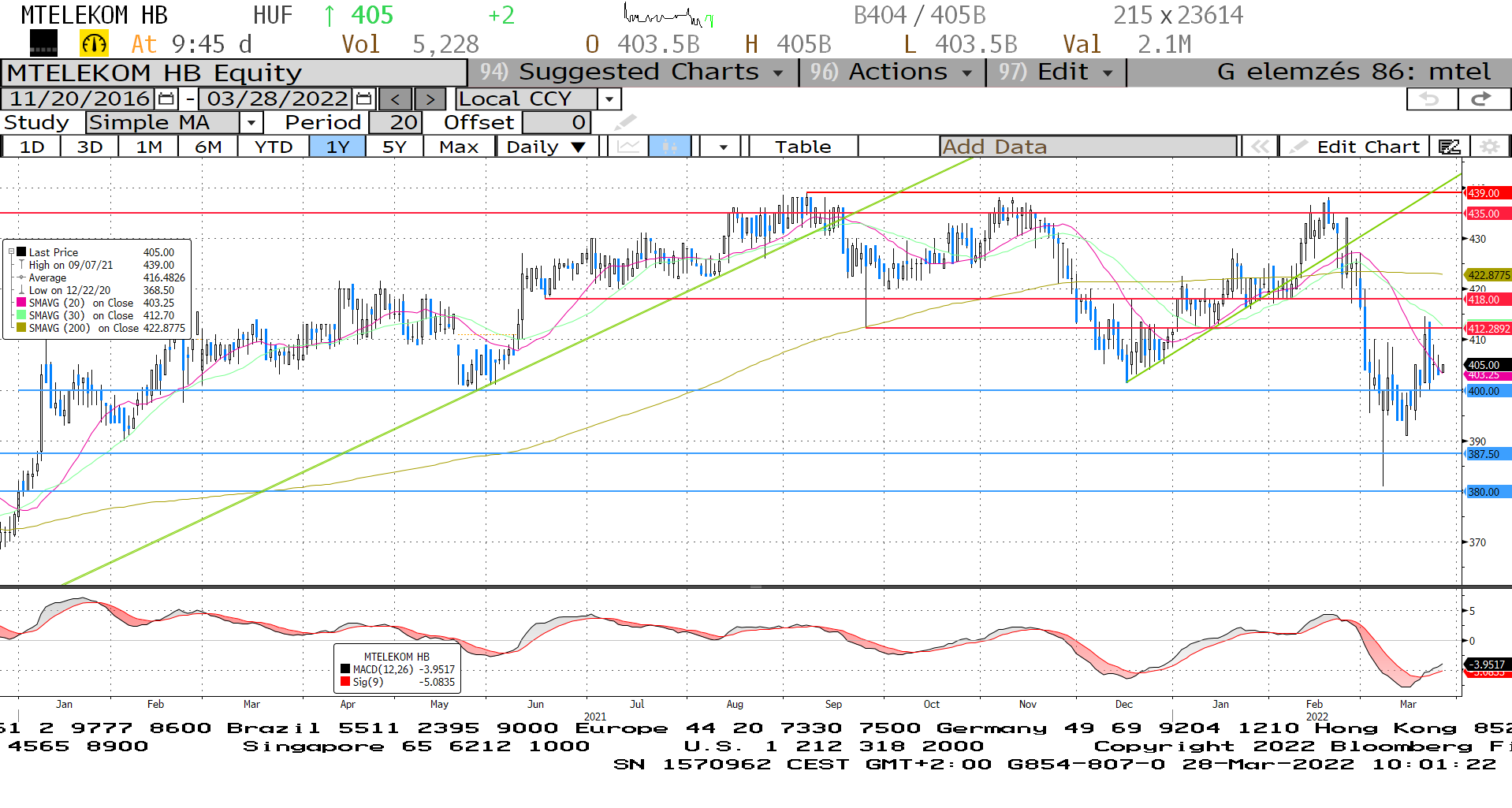Image resolution: width=1512 pixels, height=808 pixels.
Task: Click the pencil edit study icon
Action: 624,122
